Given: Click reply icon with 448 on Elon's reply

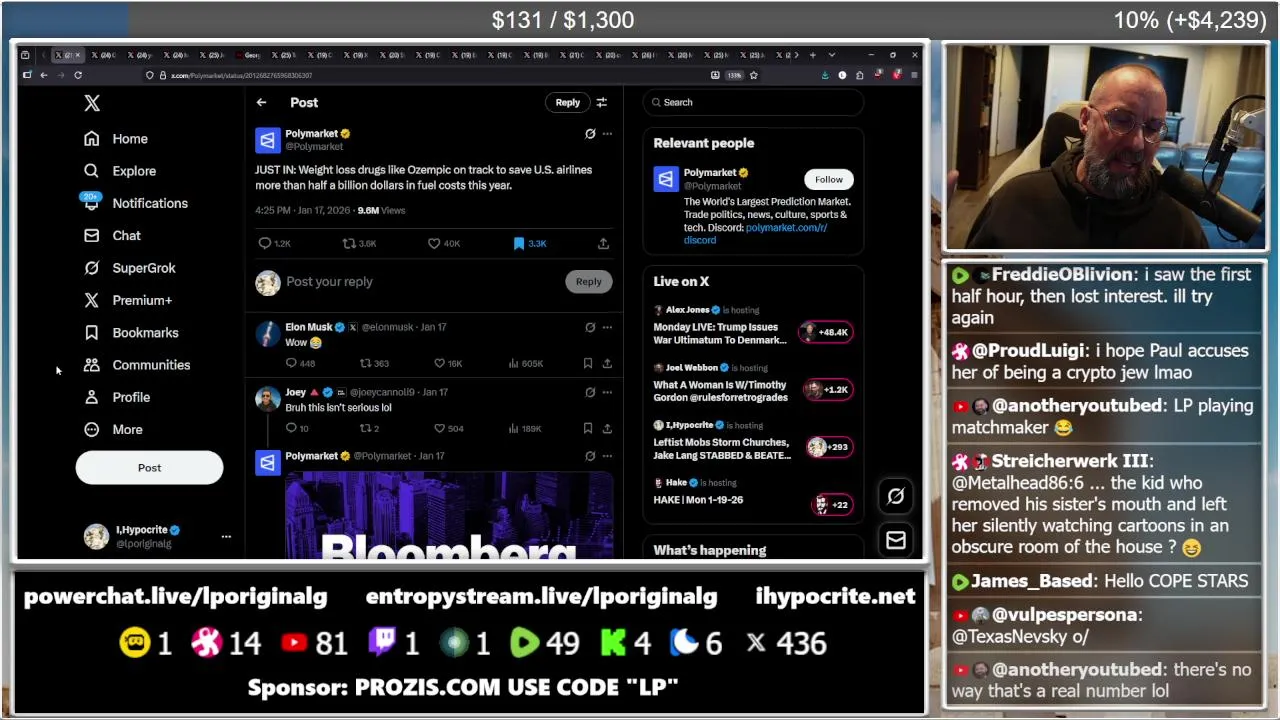Looking at the screenshot, I should (x=291, y=364).
